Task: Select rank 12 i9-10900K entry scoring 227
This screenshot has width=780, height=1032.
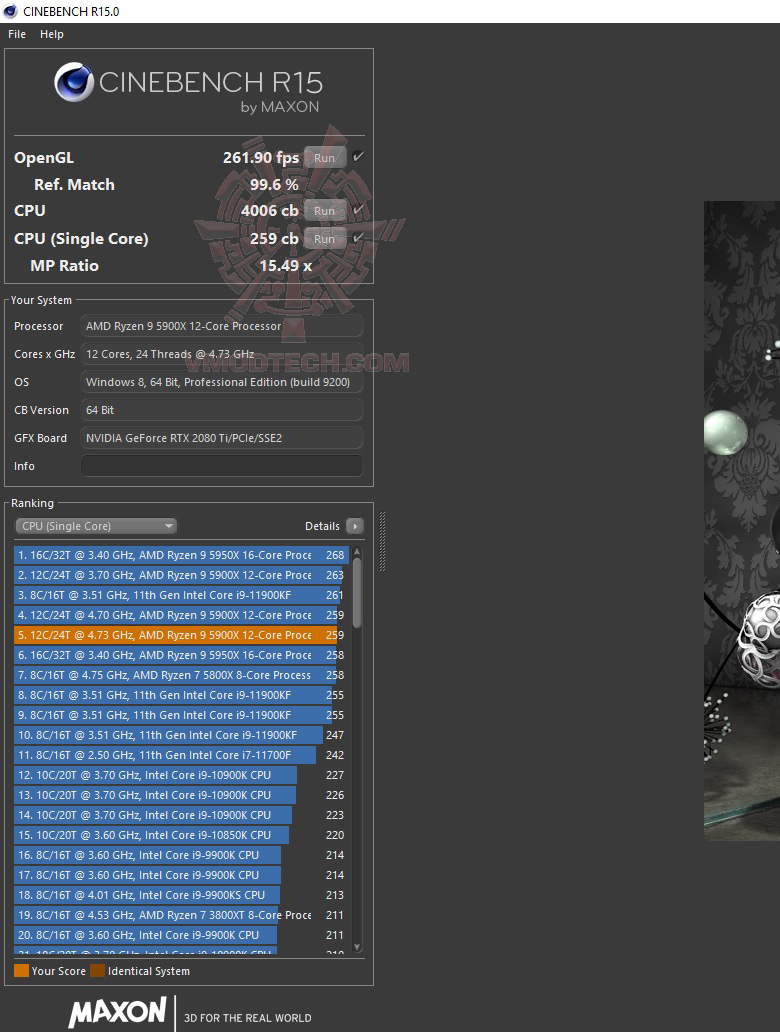Action: click(181, 775)
